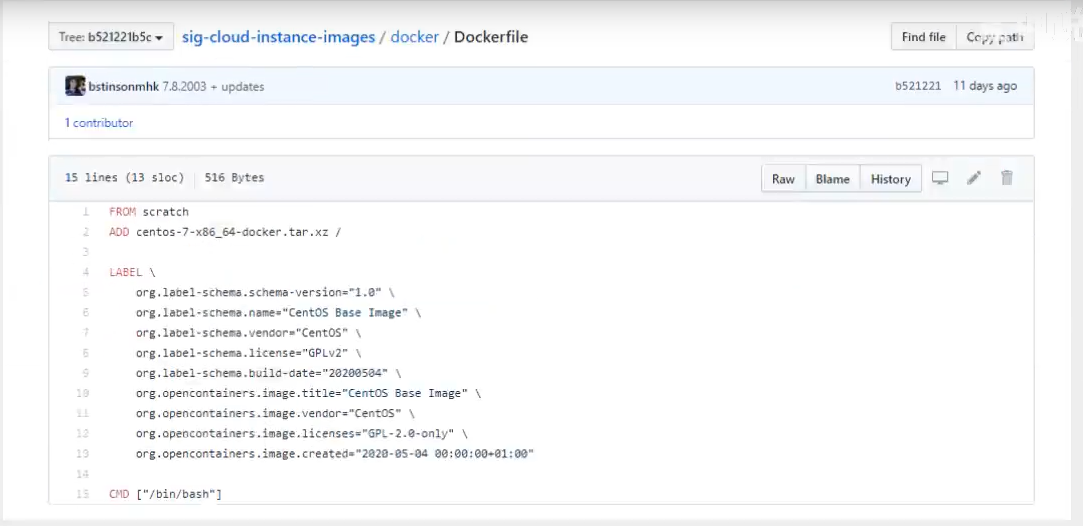Click the pencil edit file icon
The height and width of the screenshot is (526, 1083).
click(x=974, y=178)
